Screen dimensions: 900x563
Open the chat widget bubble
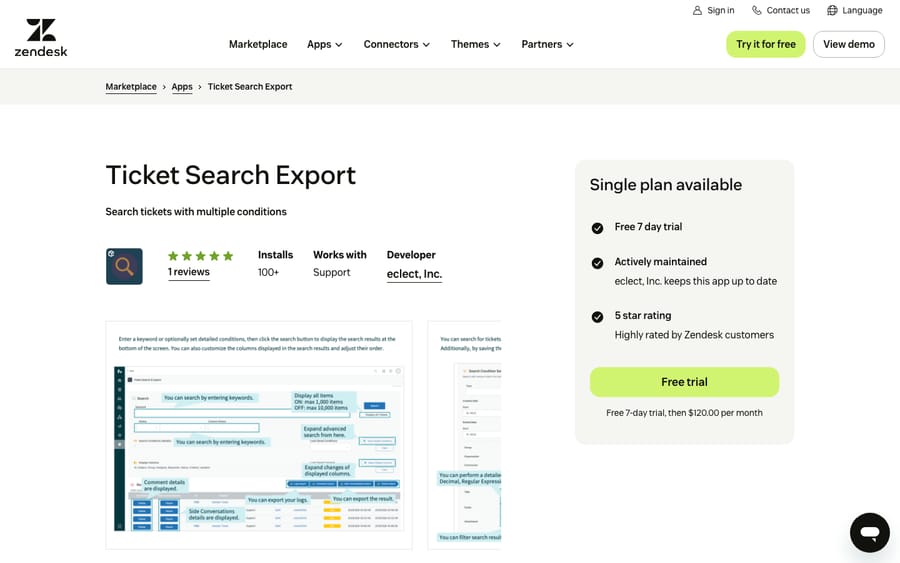(x=870, y=533)
